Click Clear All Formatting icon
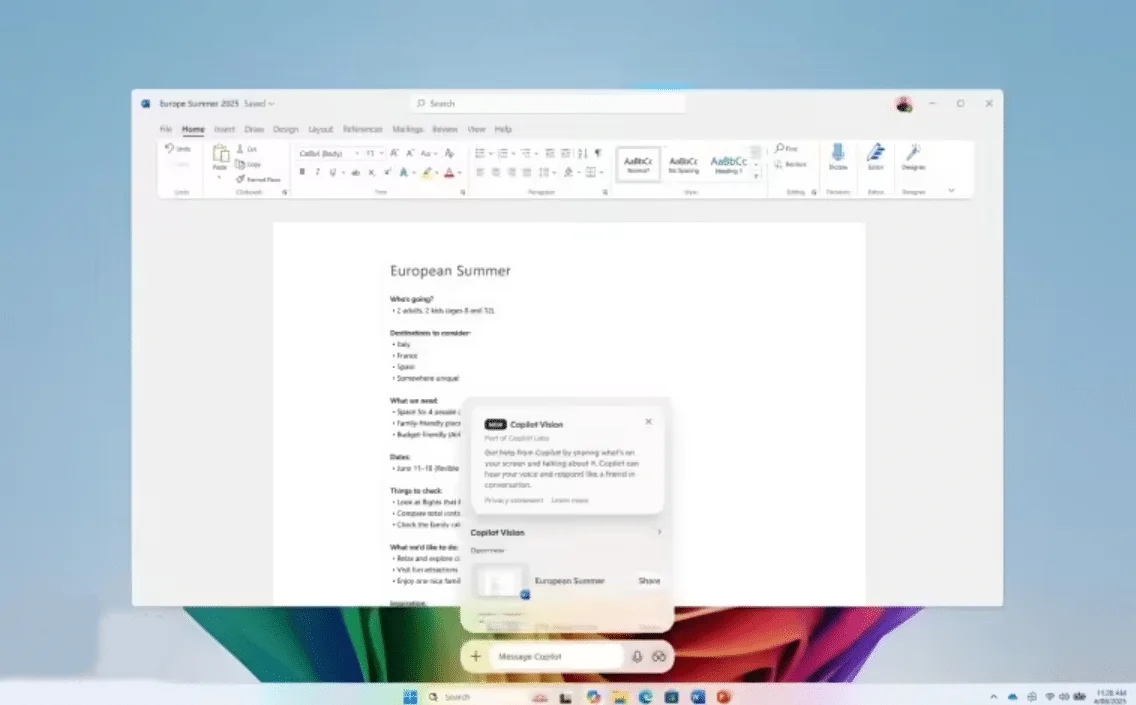This screenshot has height=705, width=1136. 449,153
